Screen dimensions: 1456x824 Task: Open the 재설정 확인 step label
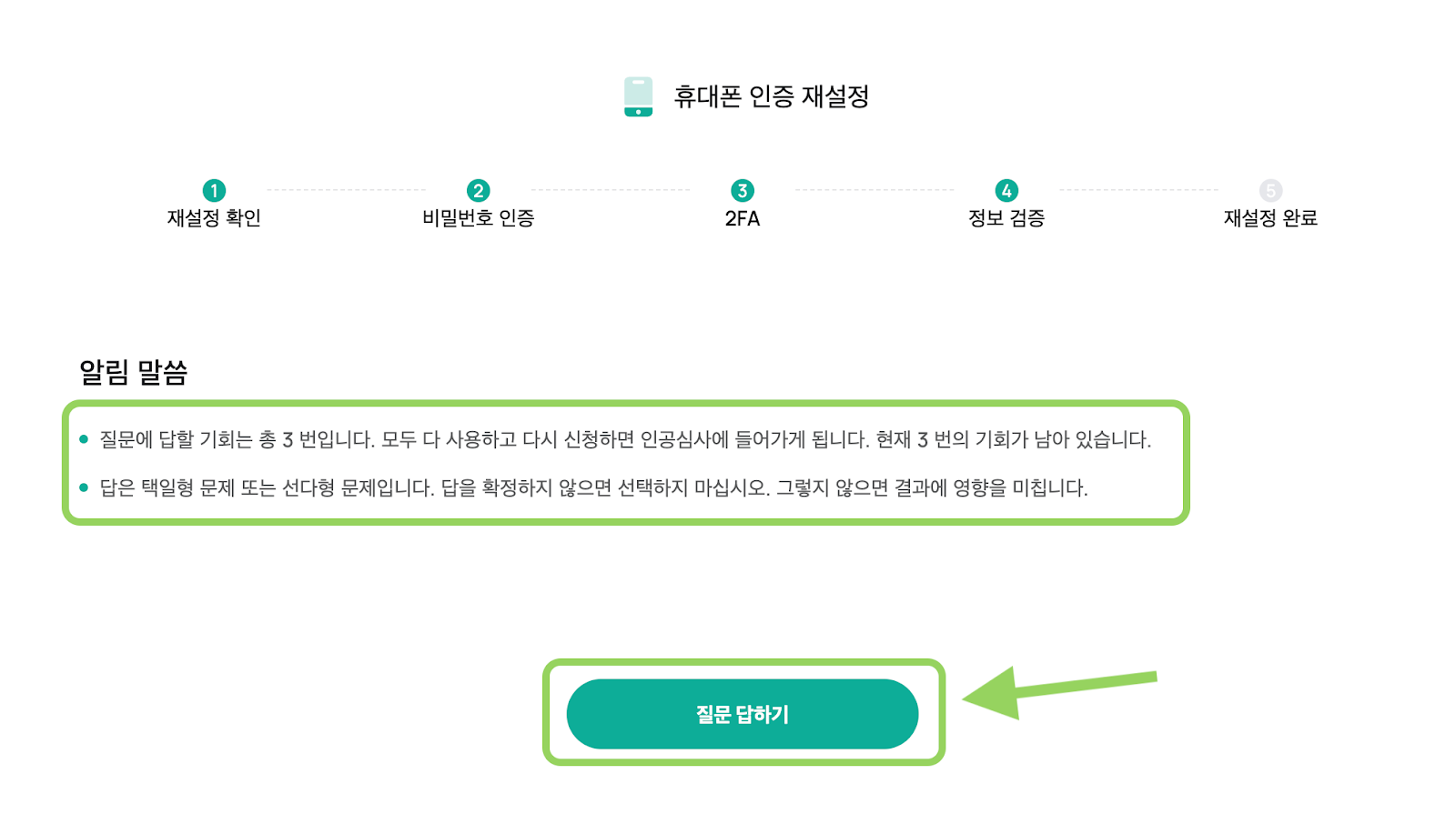(x=214, y=218)
